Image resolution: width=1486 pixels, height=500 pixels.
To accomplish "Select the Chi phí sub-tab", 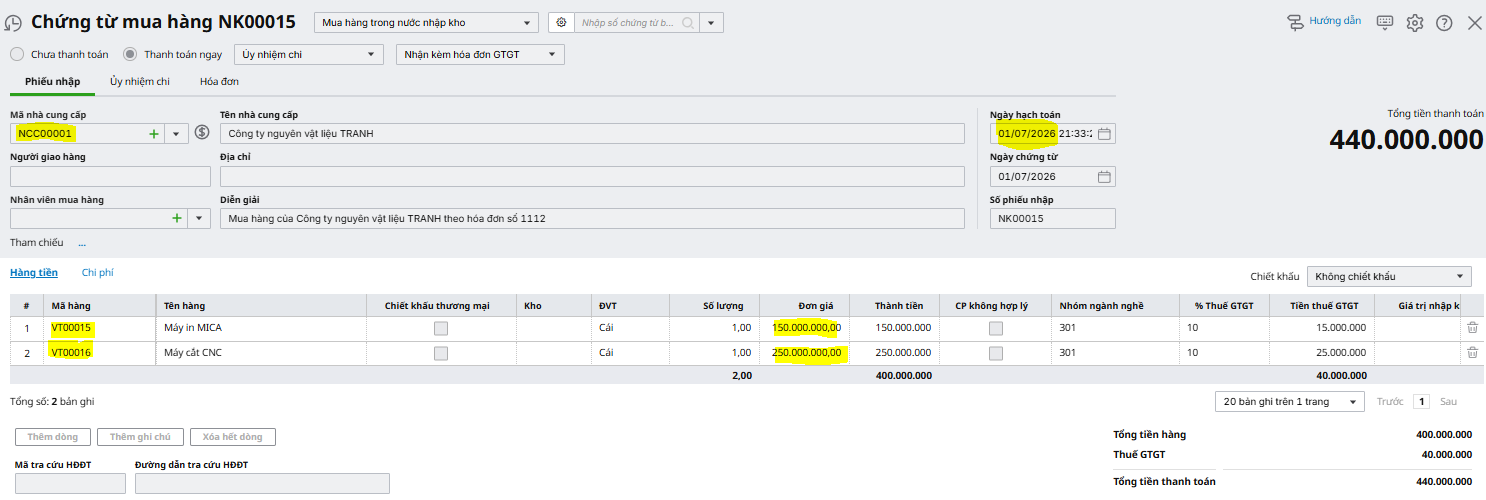I will tap(97, 272).
